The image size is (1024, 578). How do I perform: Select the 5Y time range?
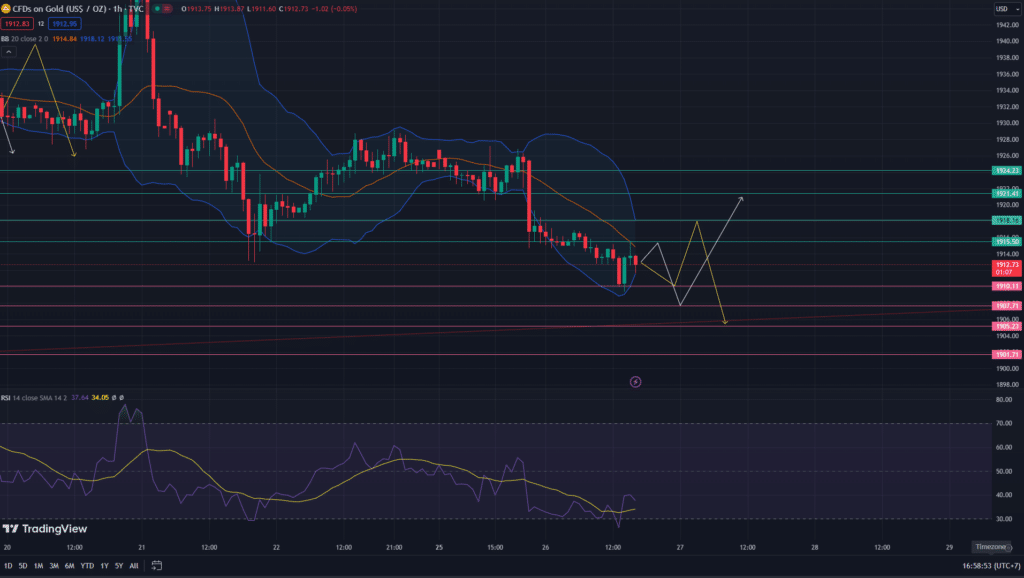tap(119, 566)
